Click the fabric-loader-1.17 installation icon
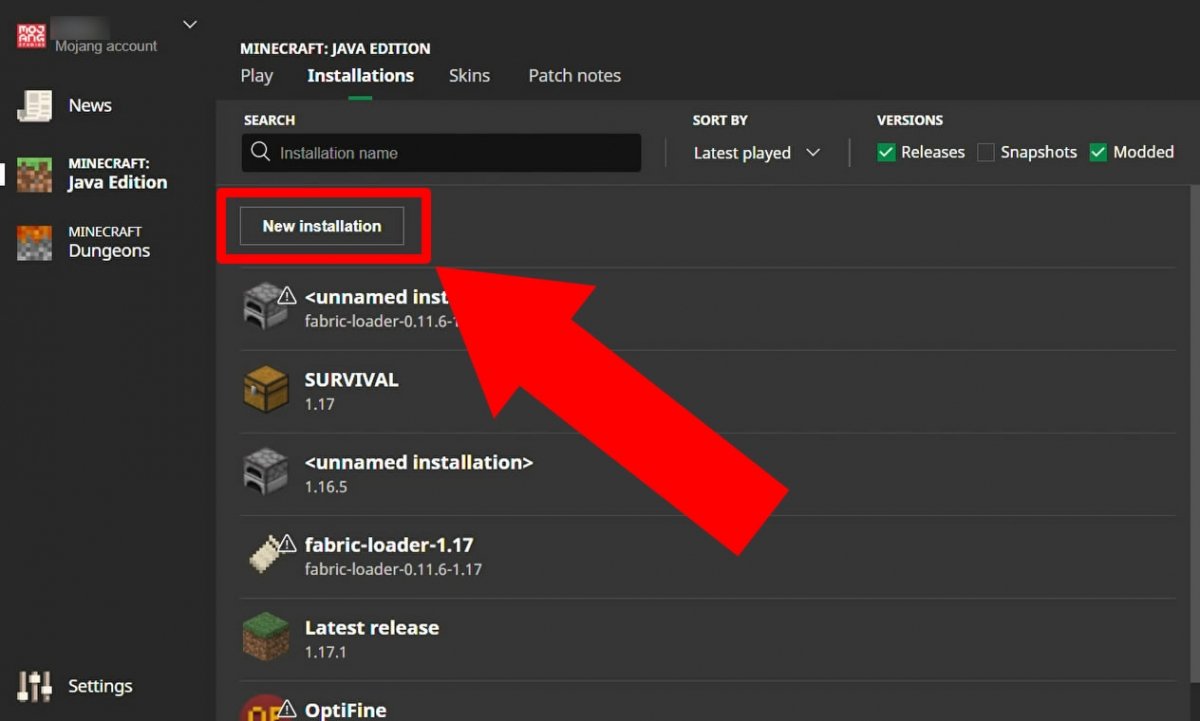The height and width of the screenshot is (721, 1200). pyautogui.click(x=265, y=555)
